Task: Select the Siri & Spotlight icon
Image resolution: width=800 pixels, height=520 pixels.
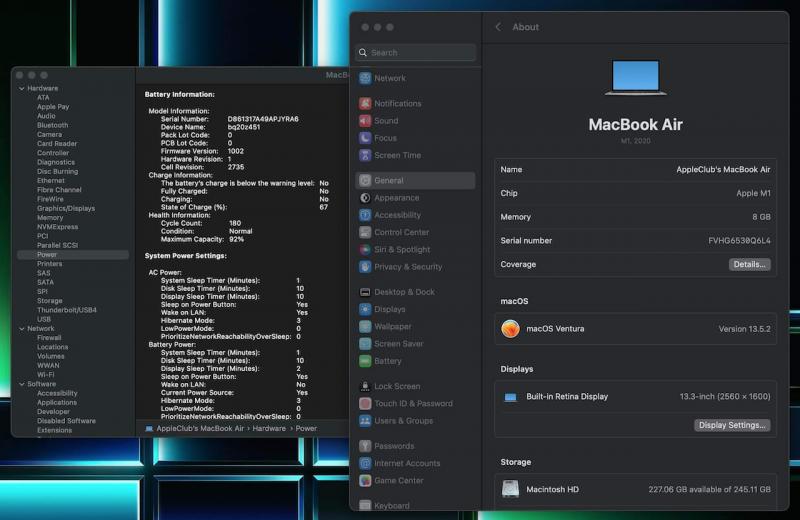Action: tap(365, 250)
